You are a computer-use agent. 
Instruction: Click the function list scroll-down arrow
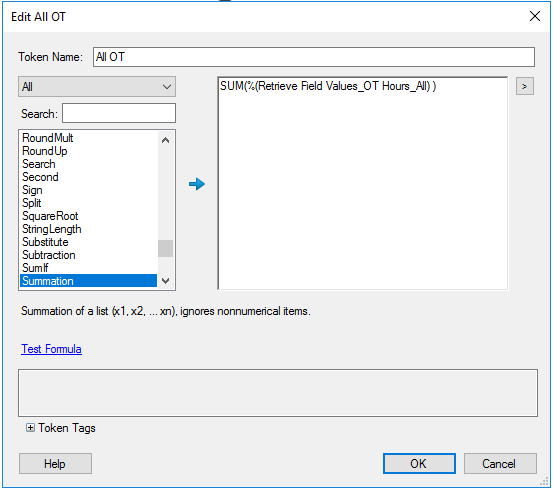click(x=165, y=281)
